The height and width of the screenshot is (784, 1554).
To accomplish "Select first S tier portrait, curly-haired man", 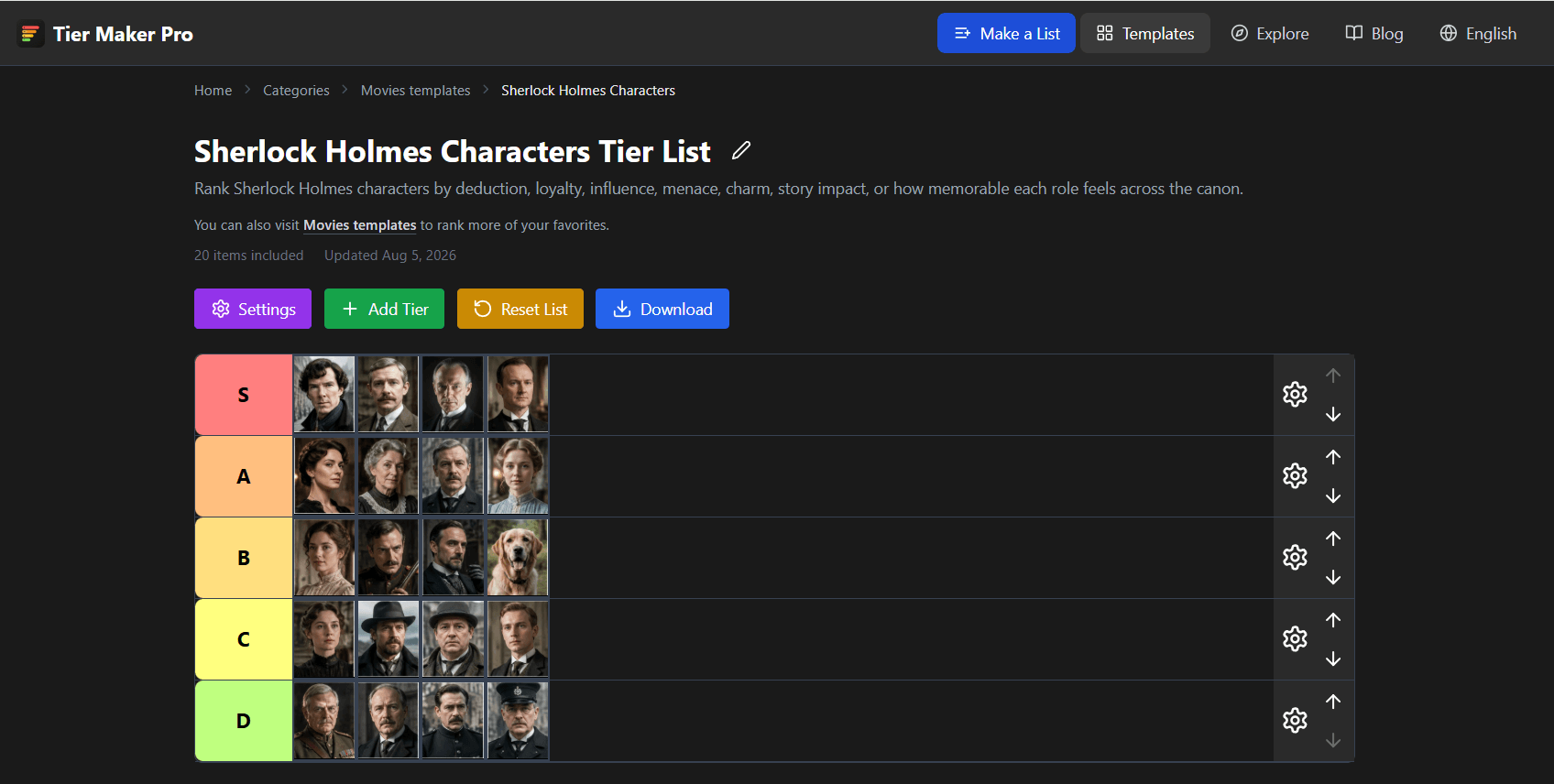I will coord(324,394).
